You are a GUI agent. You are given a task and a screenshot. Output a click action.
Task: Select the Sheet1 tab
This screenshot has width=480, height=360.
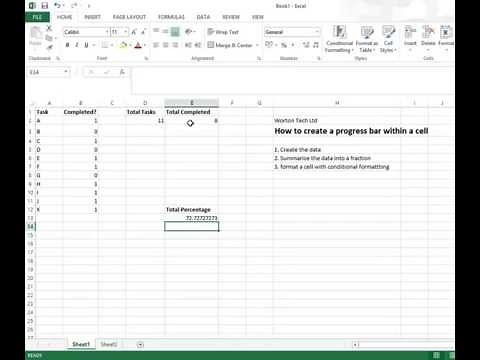click(x=81, y=344)
